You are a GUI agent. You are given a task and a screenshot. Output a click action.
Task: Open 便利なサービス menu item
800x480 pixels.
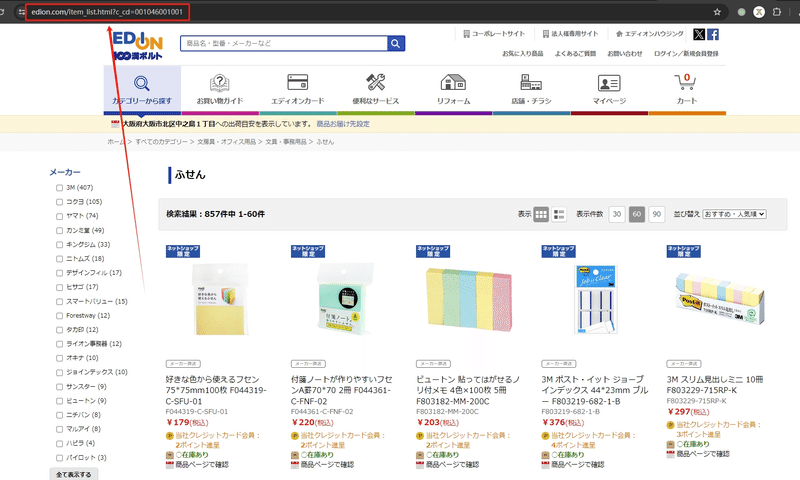click(376, 90)
